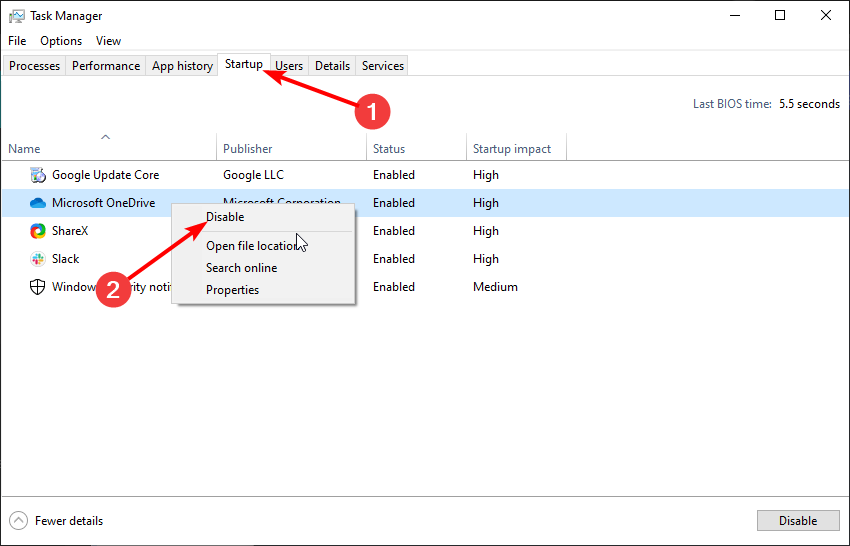Screen dimensions: 850x546
Task: Minimize the Task Manager window
Action: pyautogui.click(x=735, y=15)
